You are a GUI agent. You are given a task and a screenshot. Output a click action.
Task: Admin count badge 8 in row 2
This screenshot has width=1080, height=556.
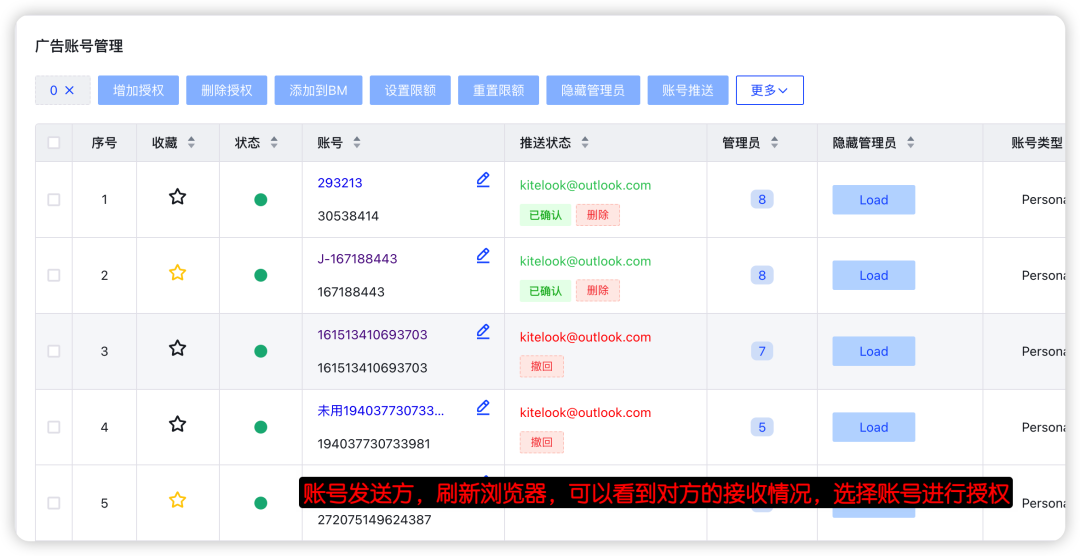click(762, 276)
